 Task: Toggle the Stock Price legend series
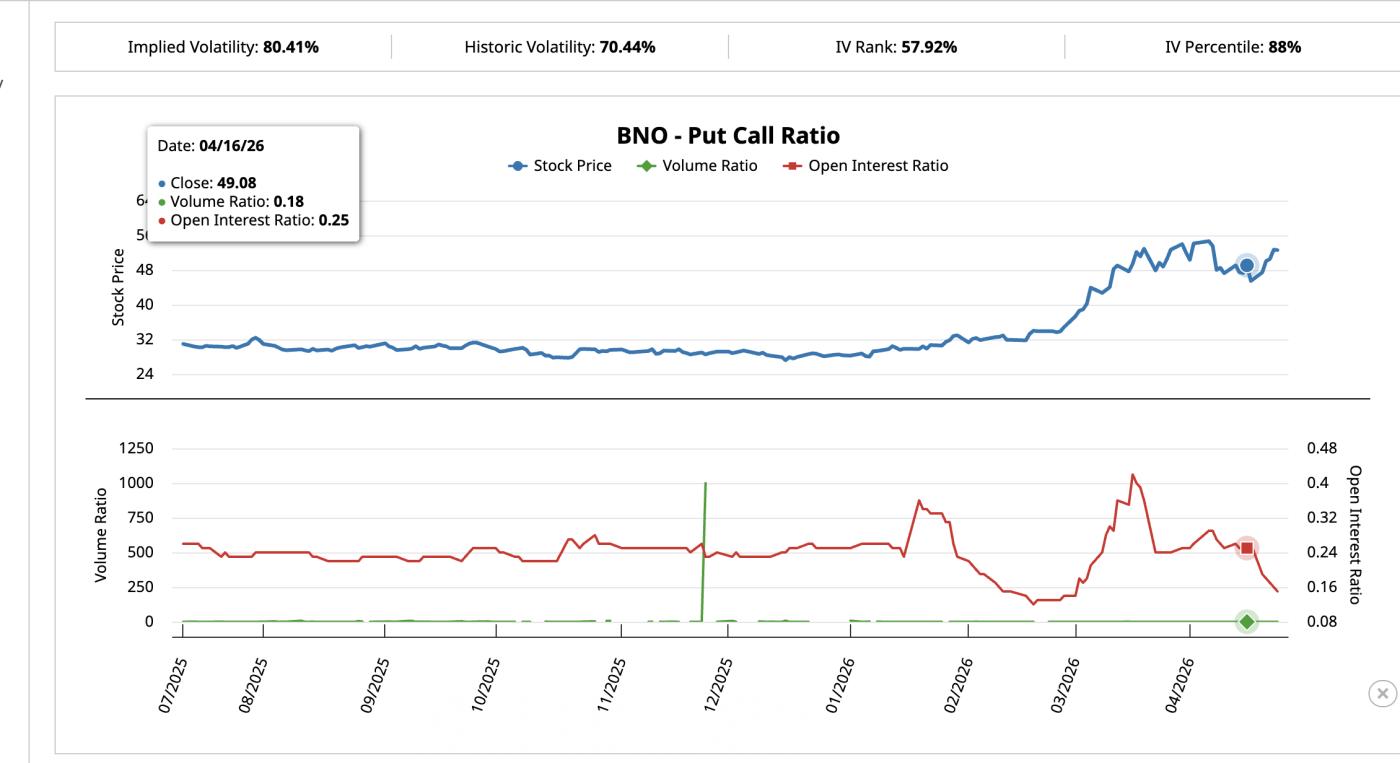pos(560,166)
